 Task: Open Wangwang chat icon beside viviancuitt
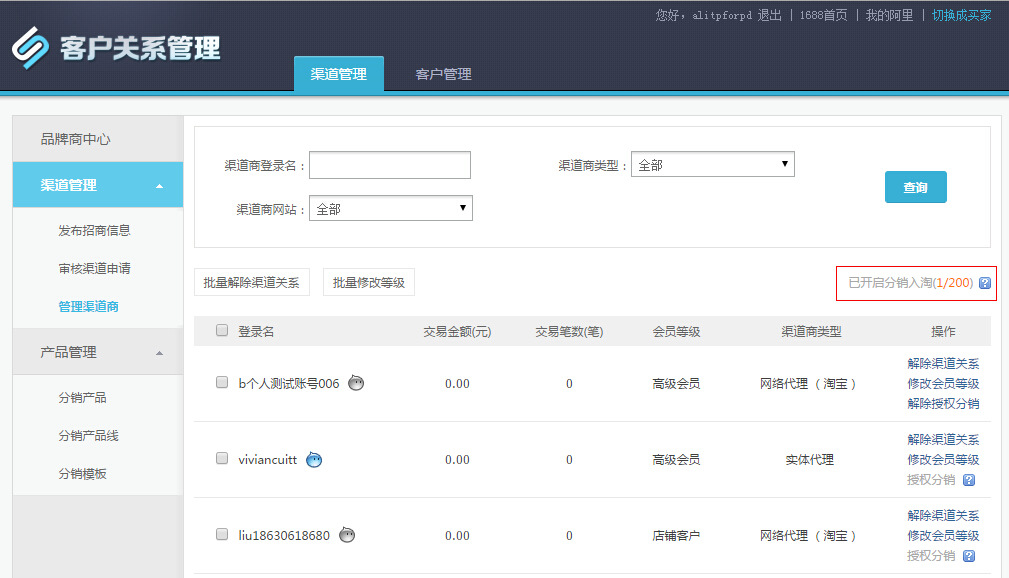tap(314, 459)
